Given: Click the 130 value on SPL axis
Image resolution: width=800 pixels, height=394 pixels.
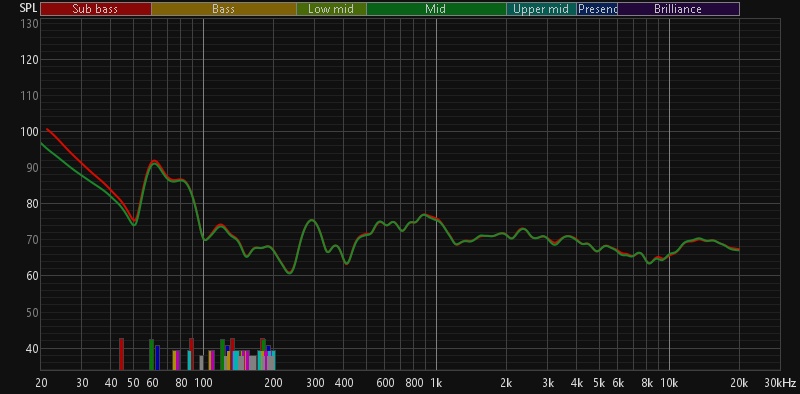Looking at the screenshot, I should click(31, 24).
